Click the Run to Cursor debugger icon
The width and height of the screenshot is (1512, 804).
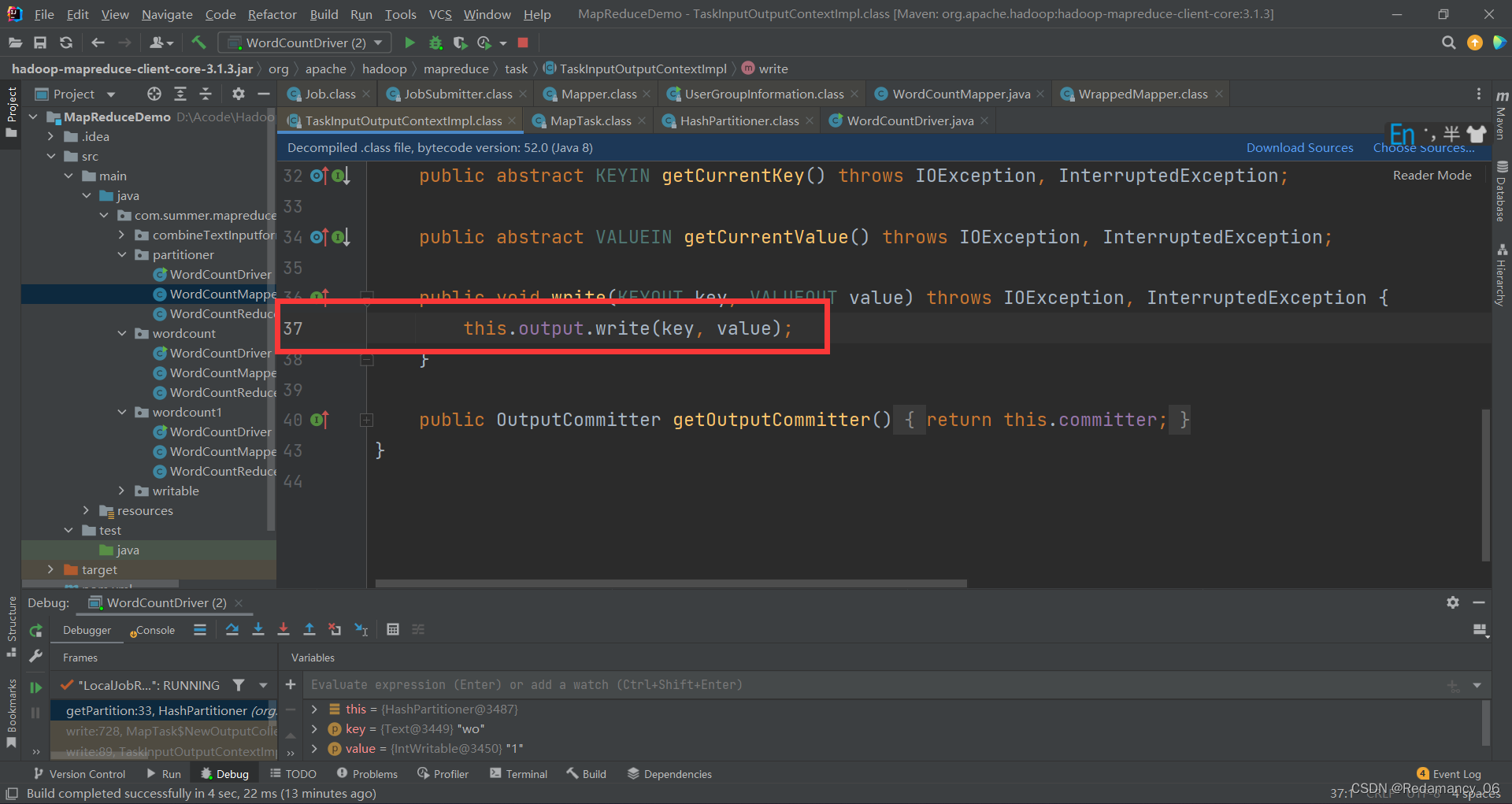point(361,629)
